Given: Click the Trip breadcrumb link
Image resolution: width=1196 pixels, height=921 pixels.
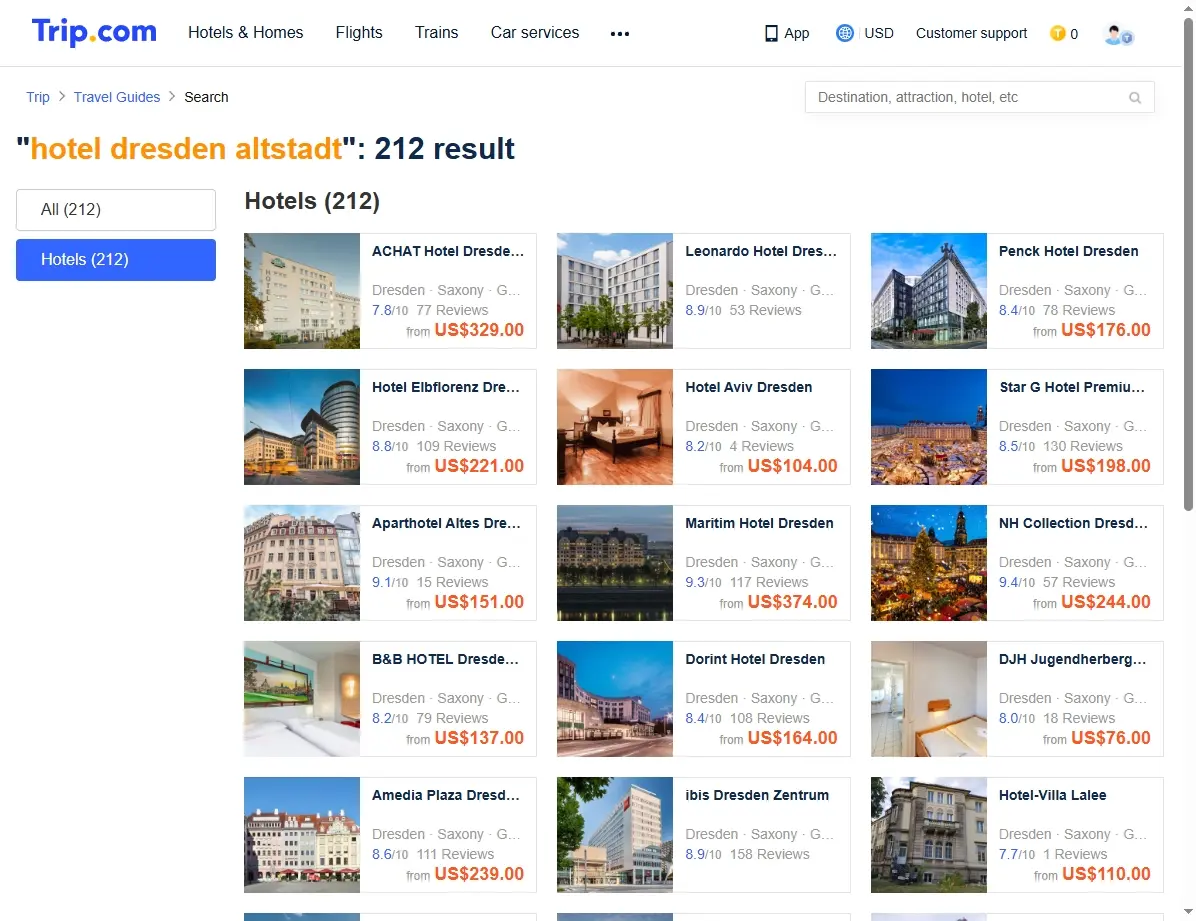Looking at the screenshot, I should pyautogui.click(x=37, y=97).
